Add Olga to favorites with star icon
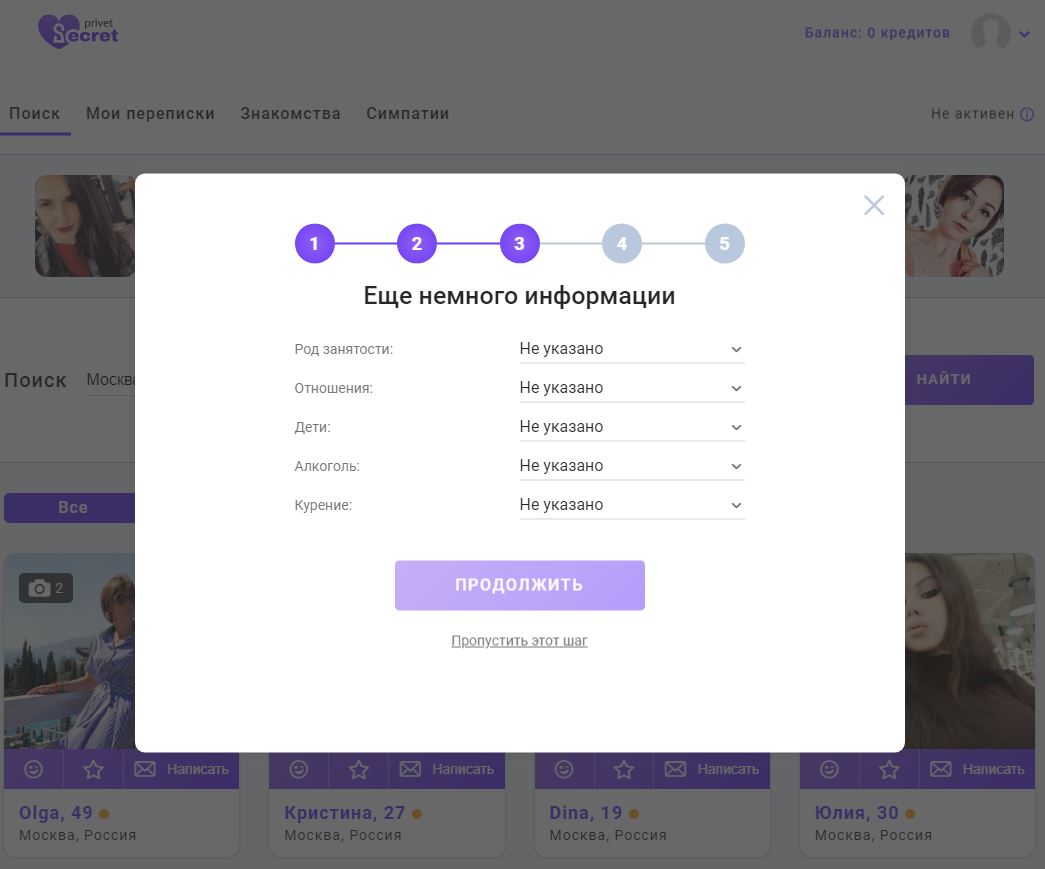Image resolution: width=1045 pixels, height=869 pixels. click(93, 770)
